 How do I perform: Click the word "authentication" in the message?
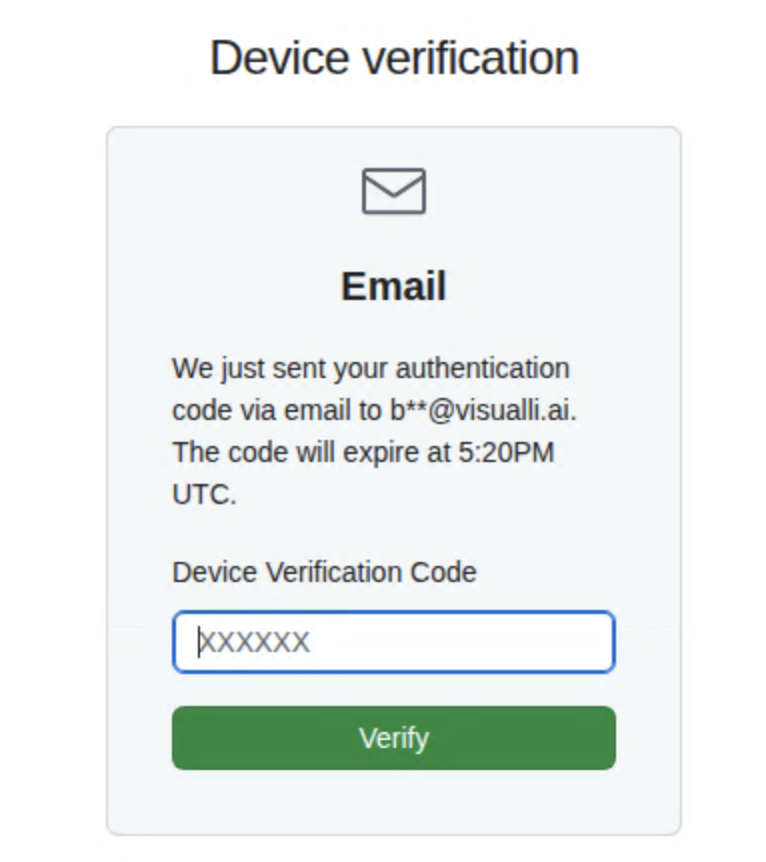(482, 368)
